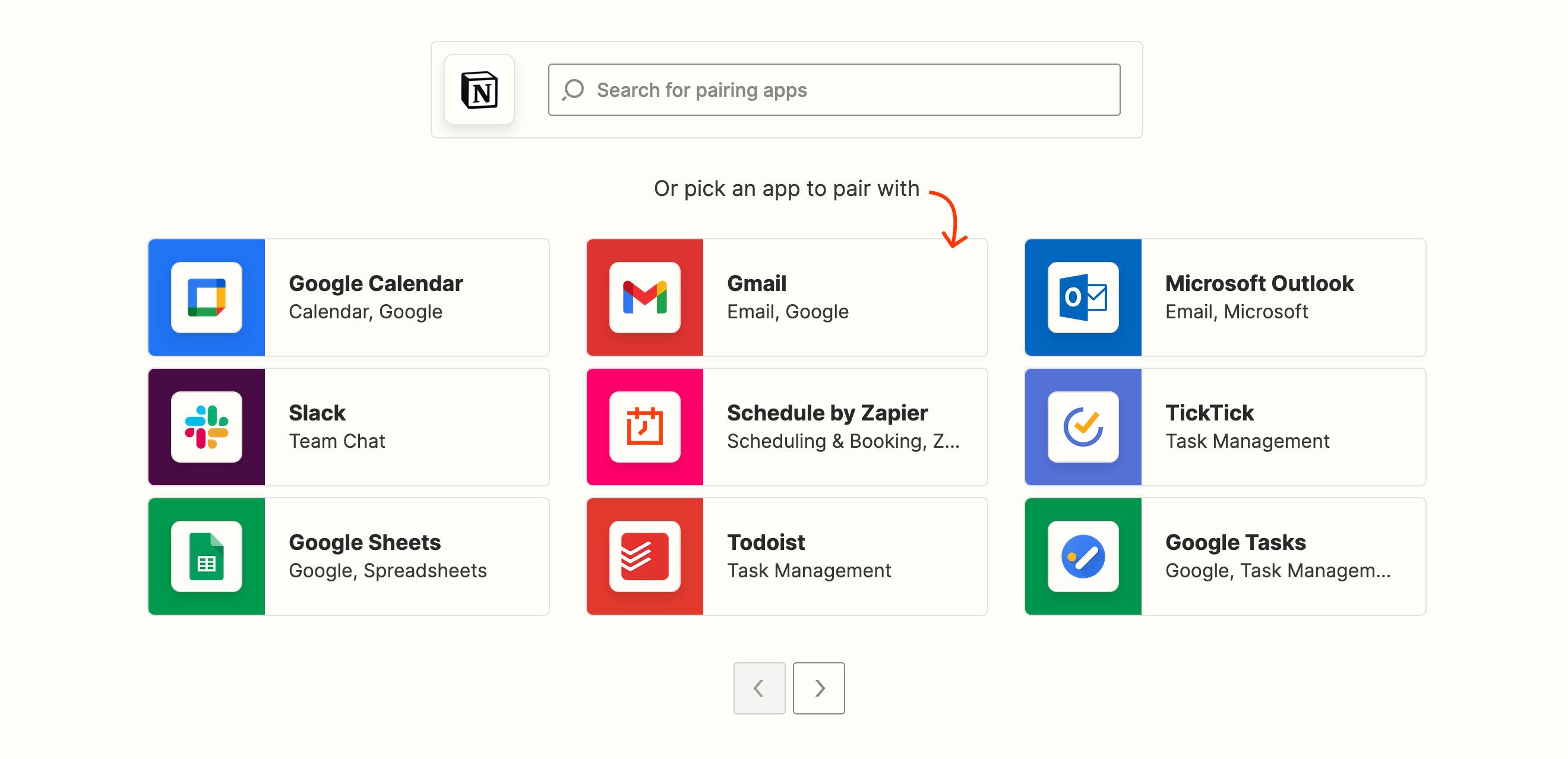The width and height of the screenshot is (1568, 759).
Task: Go to next page of apps
Action: (818, 688)
